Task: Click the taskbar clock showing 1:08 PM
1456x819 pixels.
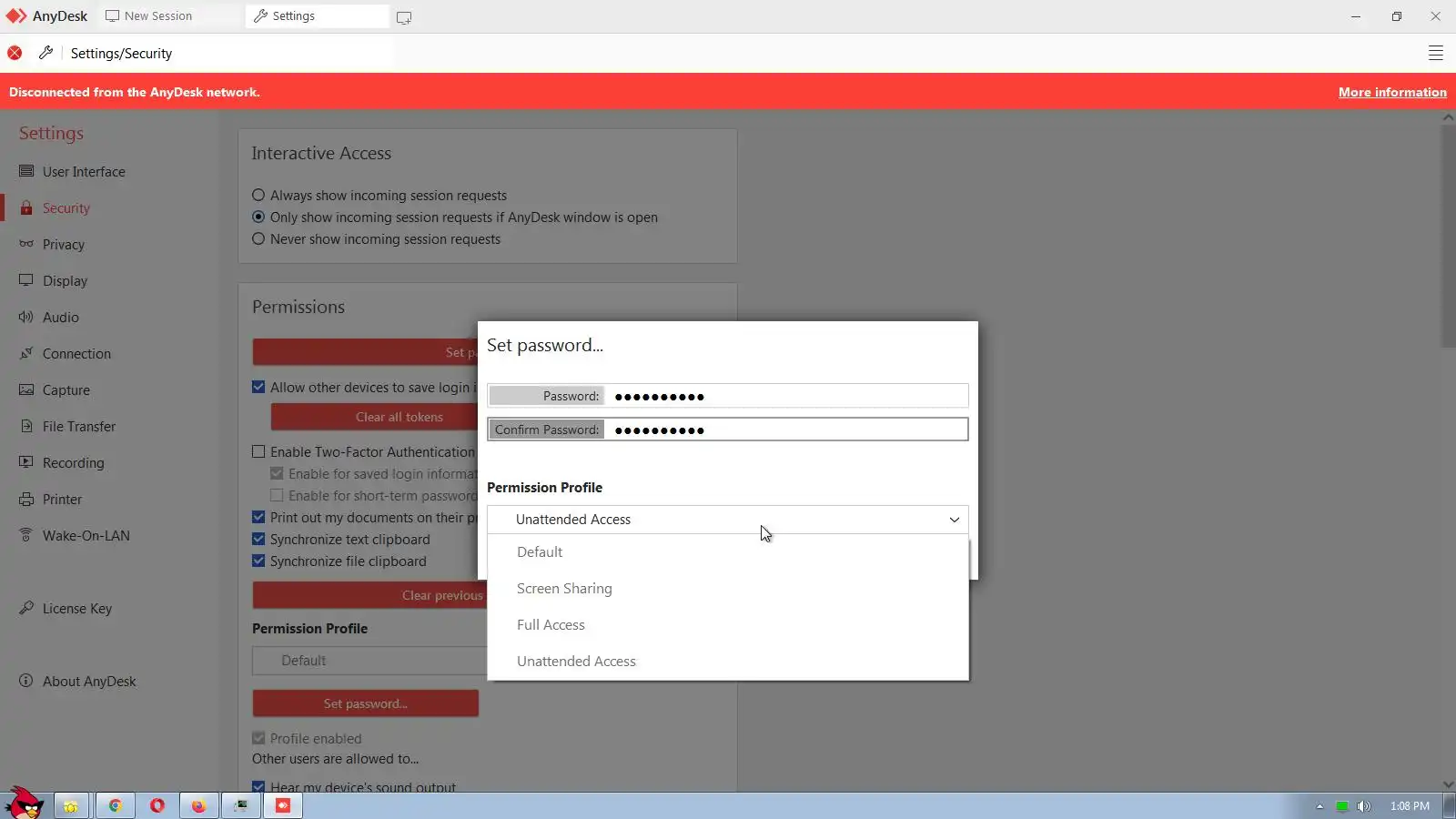Action: click(1410, 806)
